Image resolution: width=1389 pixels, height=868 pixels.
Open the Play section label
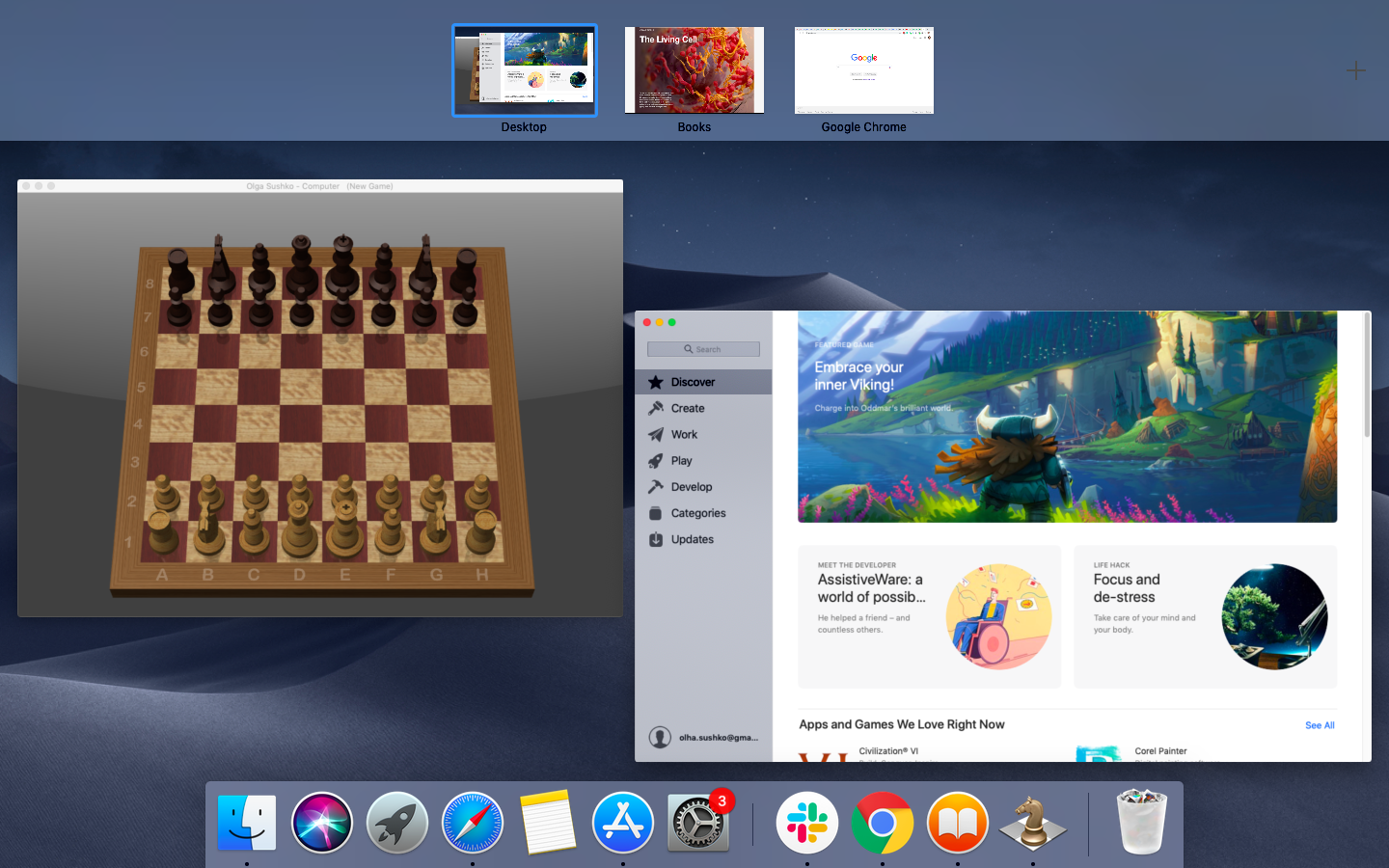click(x=681, y=461)
